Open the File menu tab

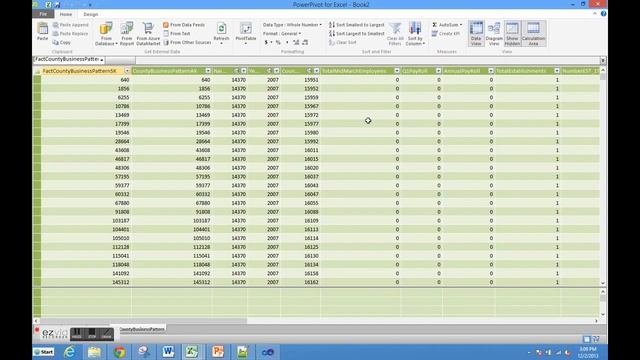43,14
